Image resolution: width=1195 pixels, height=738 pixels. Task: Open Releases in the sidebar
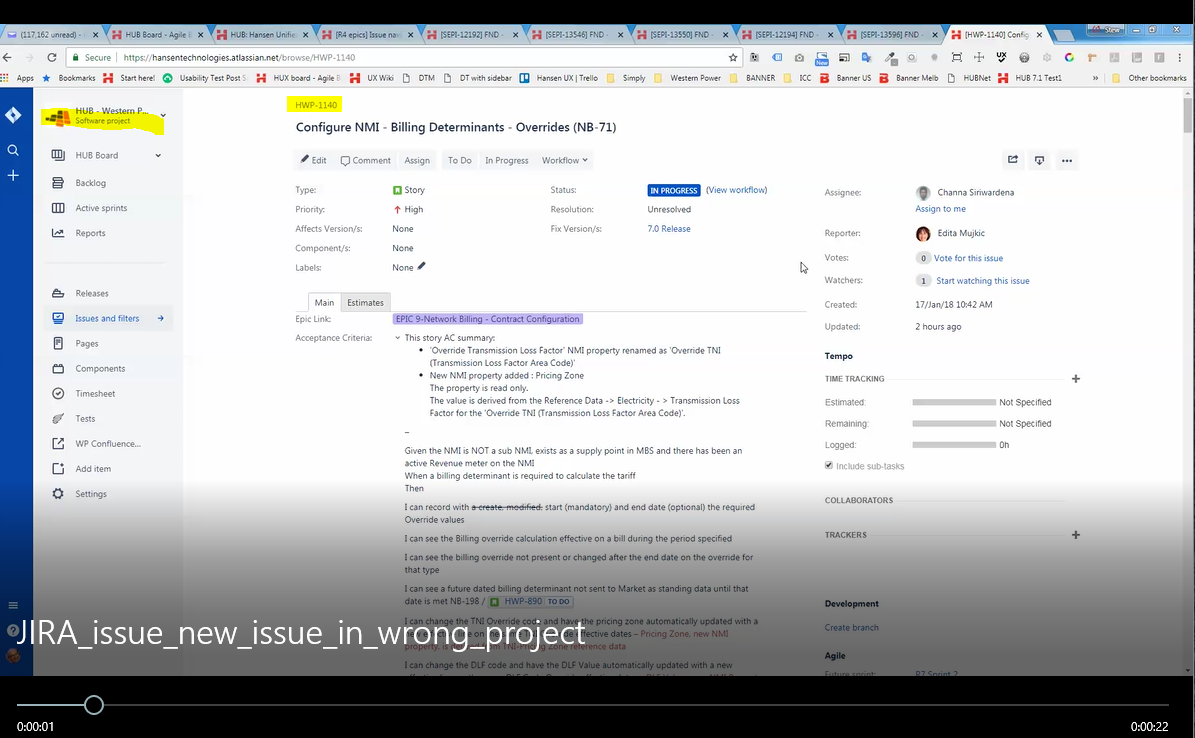click(91, 294)
